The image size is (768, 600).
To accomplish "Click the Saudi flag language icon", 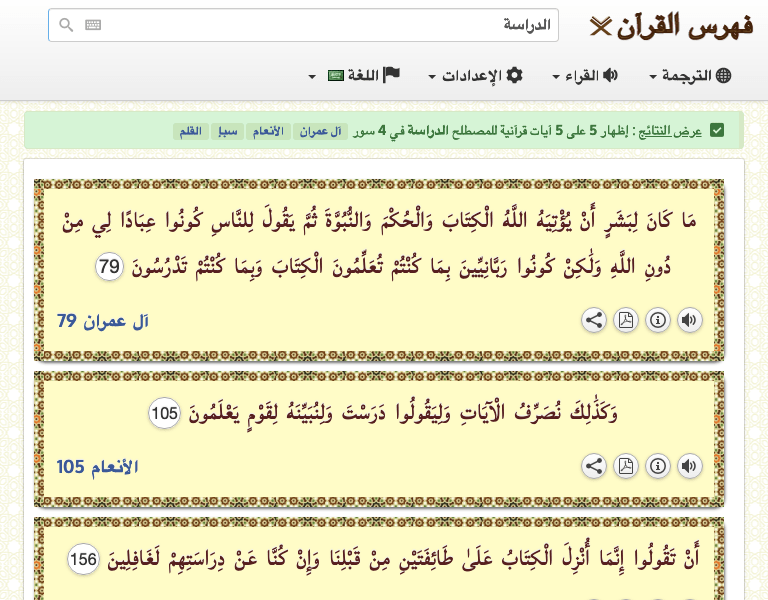I will 336,75.
